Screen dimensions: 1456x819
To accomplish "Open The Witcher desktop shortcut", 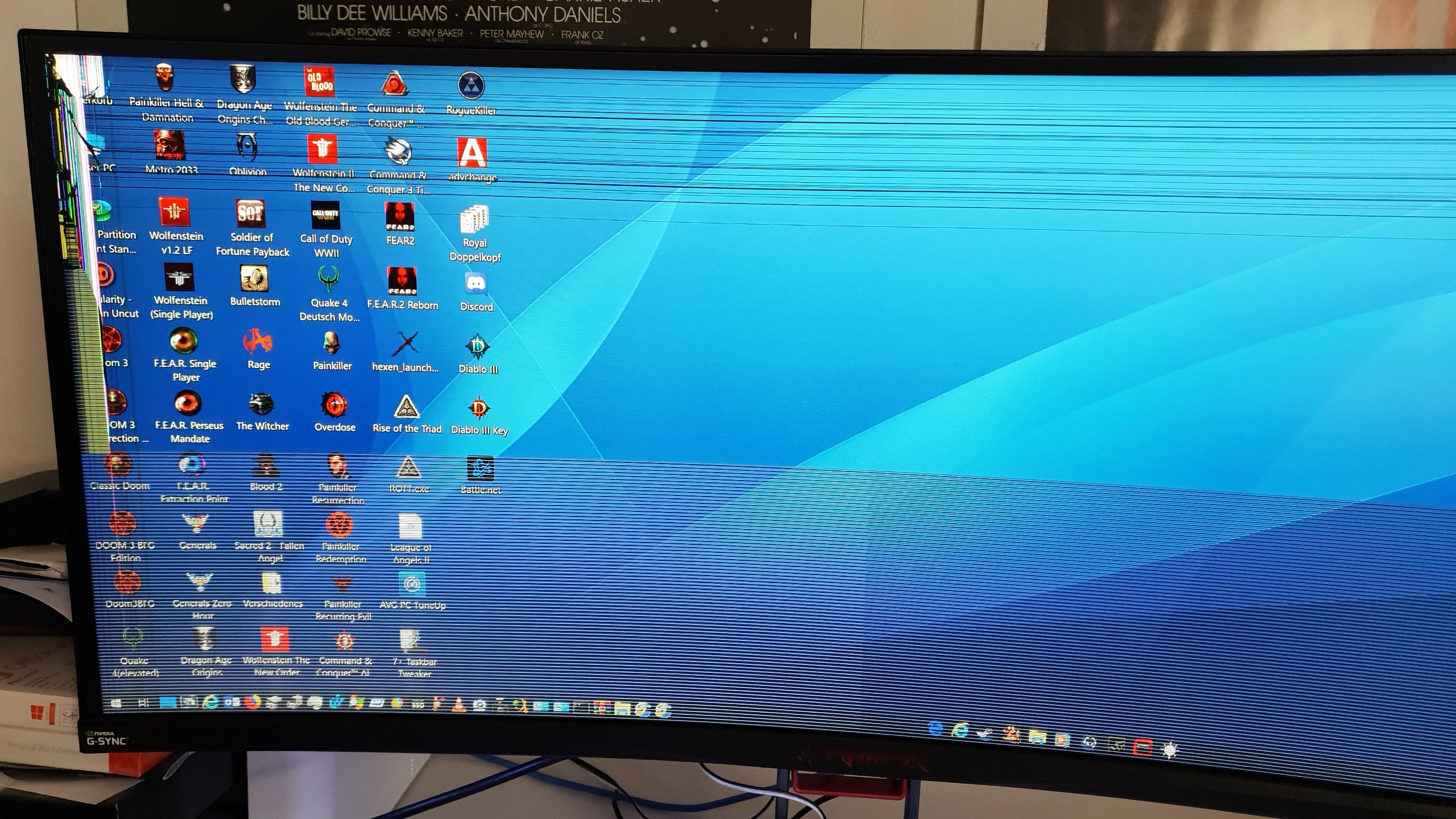I will coord(262,405).
